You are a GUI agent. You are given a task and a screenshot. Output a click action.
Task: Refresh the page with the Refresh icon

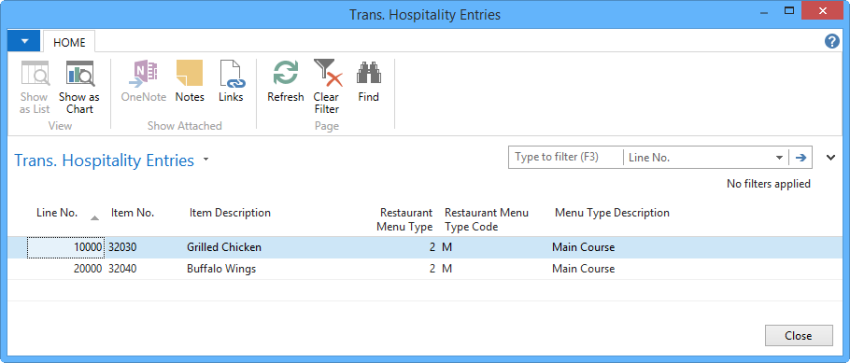(285, 74)
